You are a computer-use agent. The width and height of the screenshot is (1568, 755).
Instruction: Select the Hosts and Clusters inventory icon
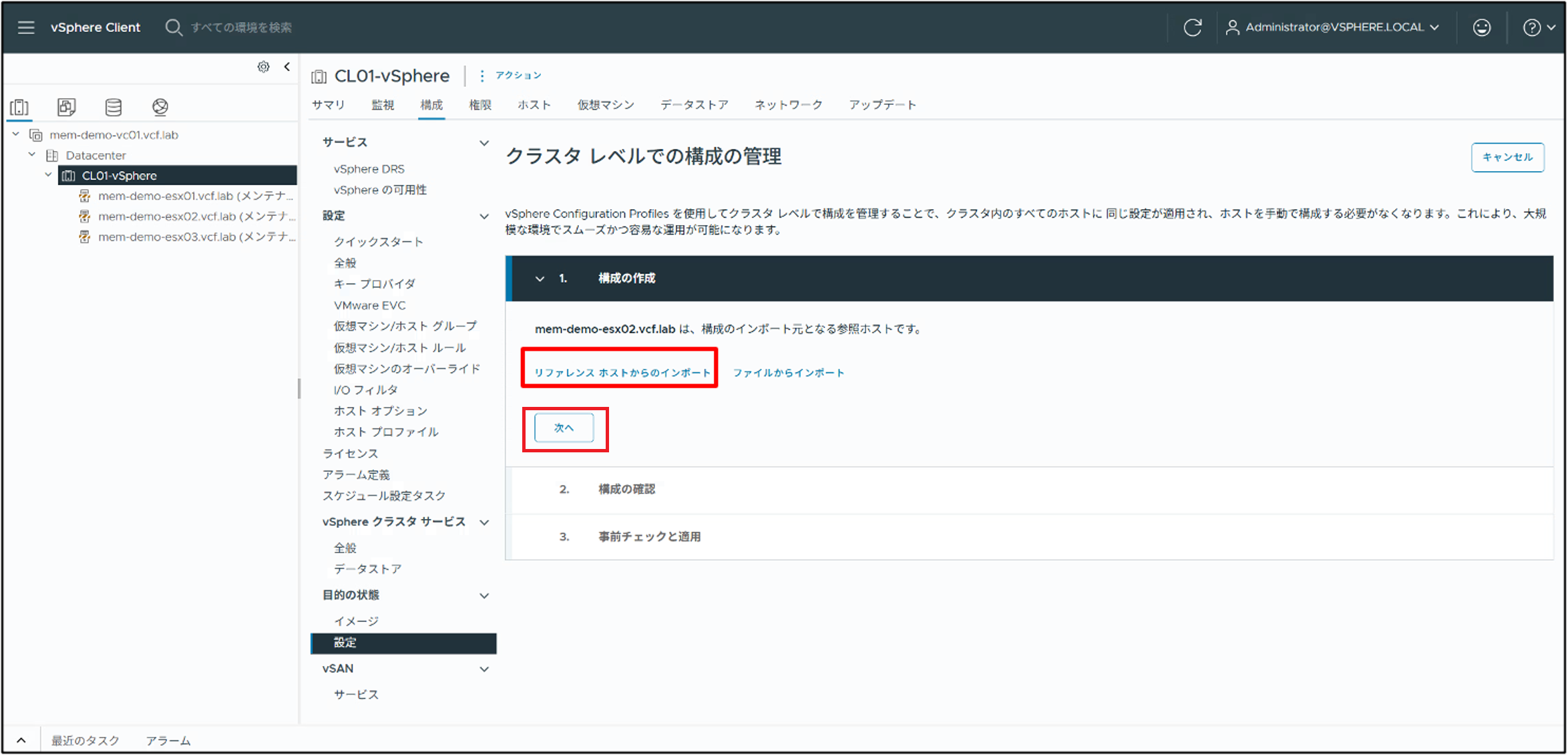pyautogui.click(x=19, y=106)
